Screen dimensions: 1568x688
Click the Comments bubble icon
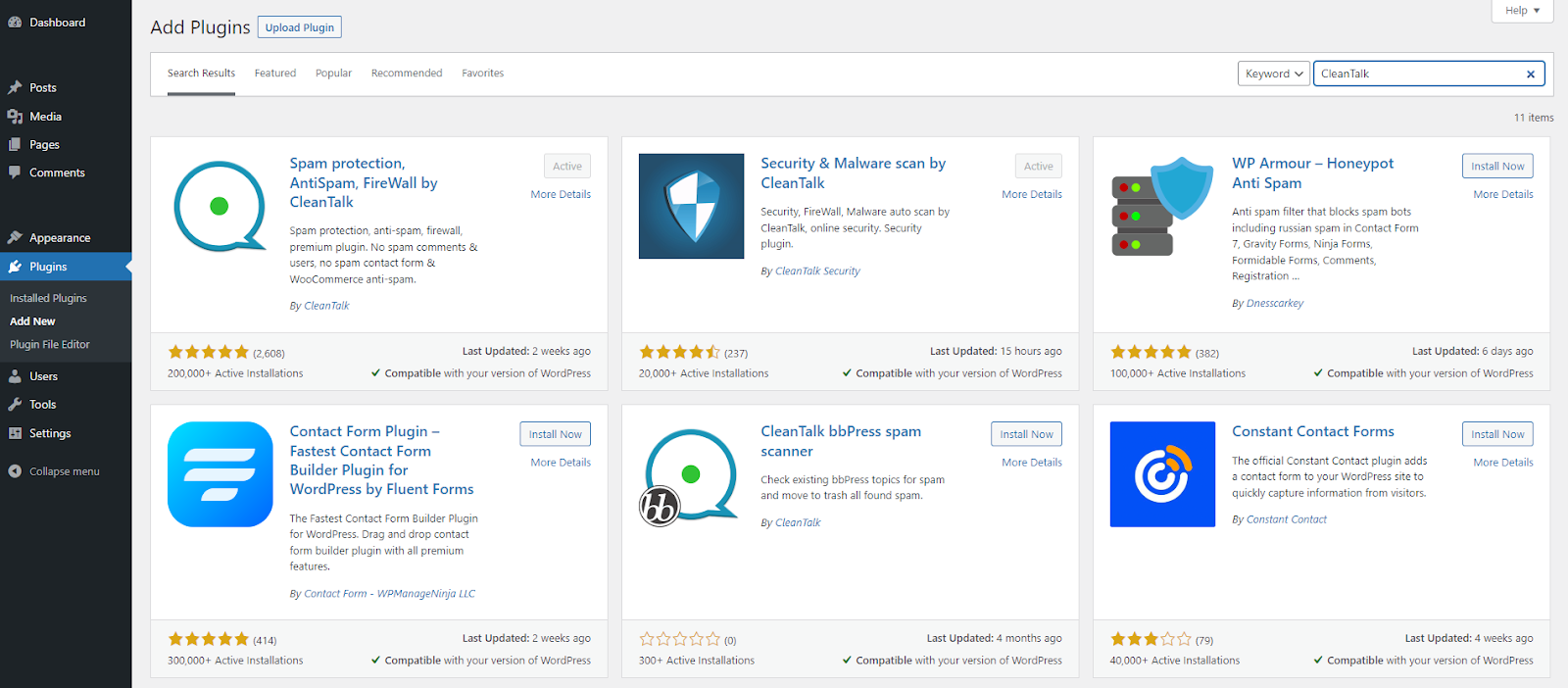15,172
